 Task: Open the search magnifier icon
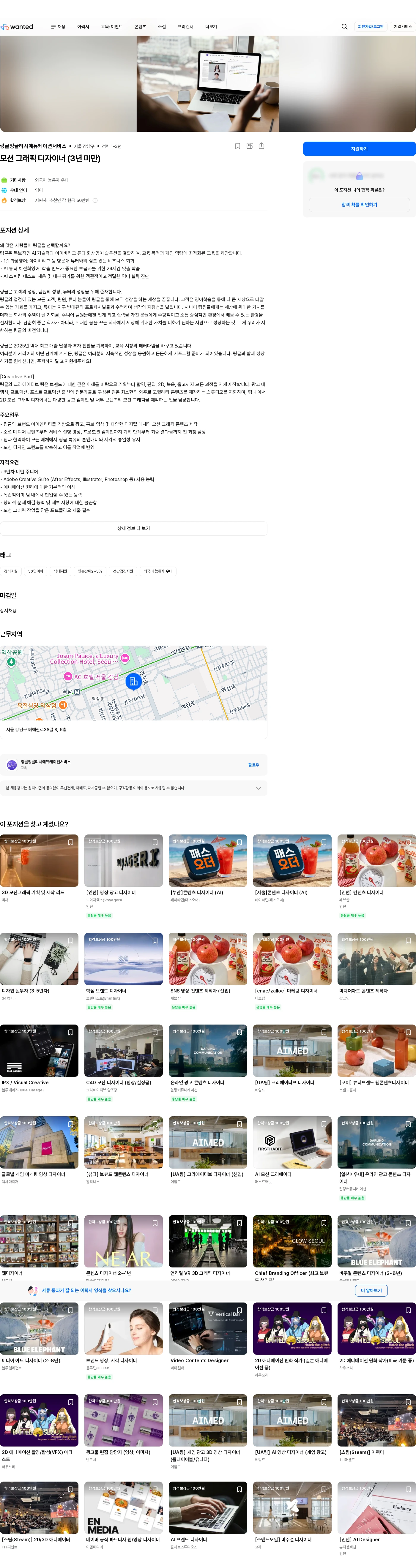point(344,27)
